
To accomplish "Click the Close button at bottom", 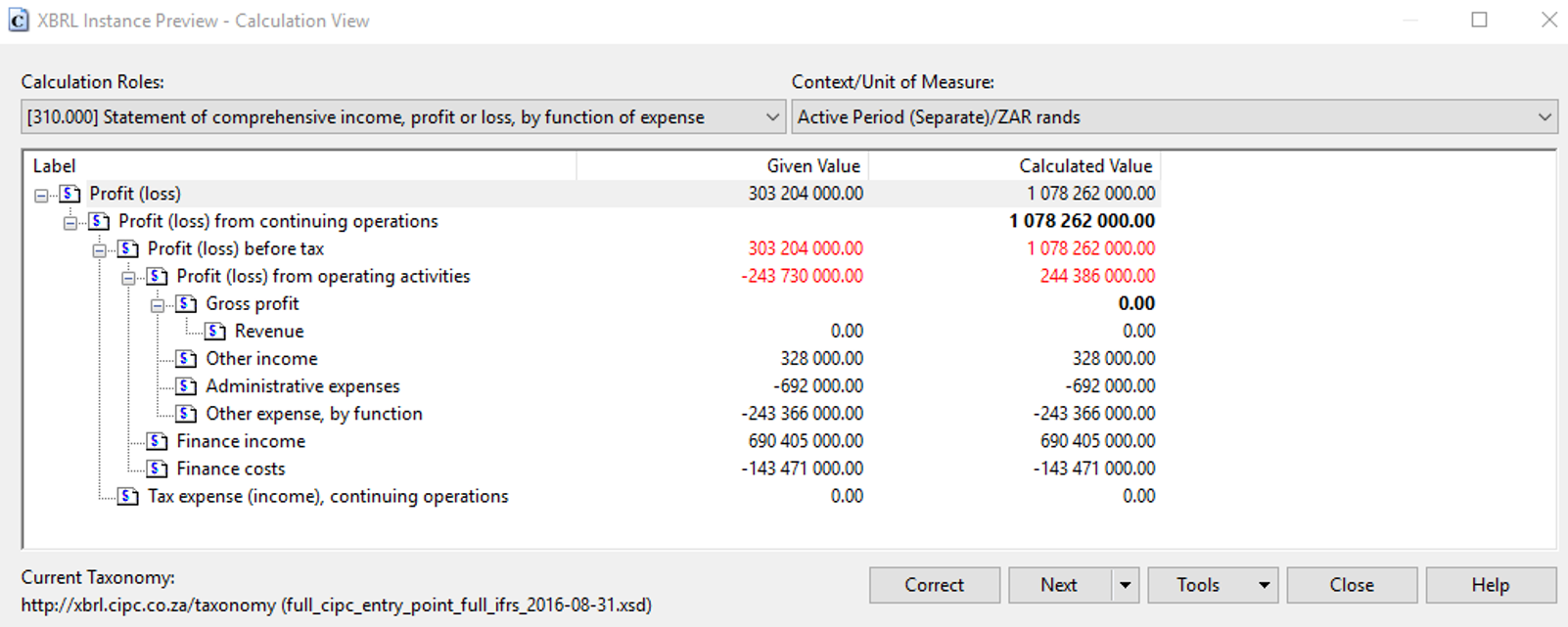I will (1351, 585).
